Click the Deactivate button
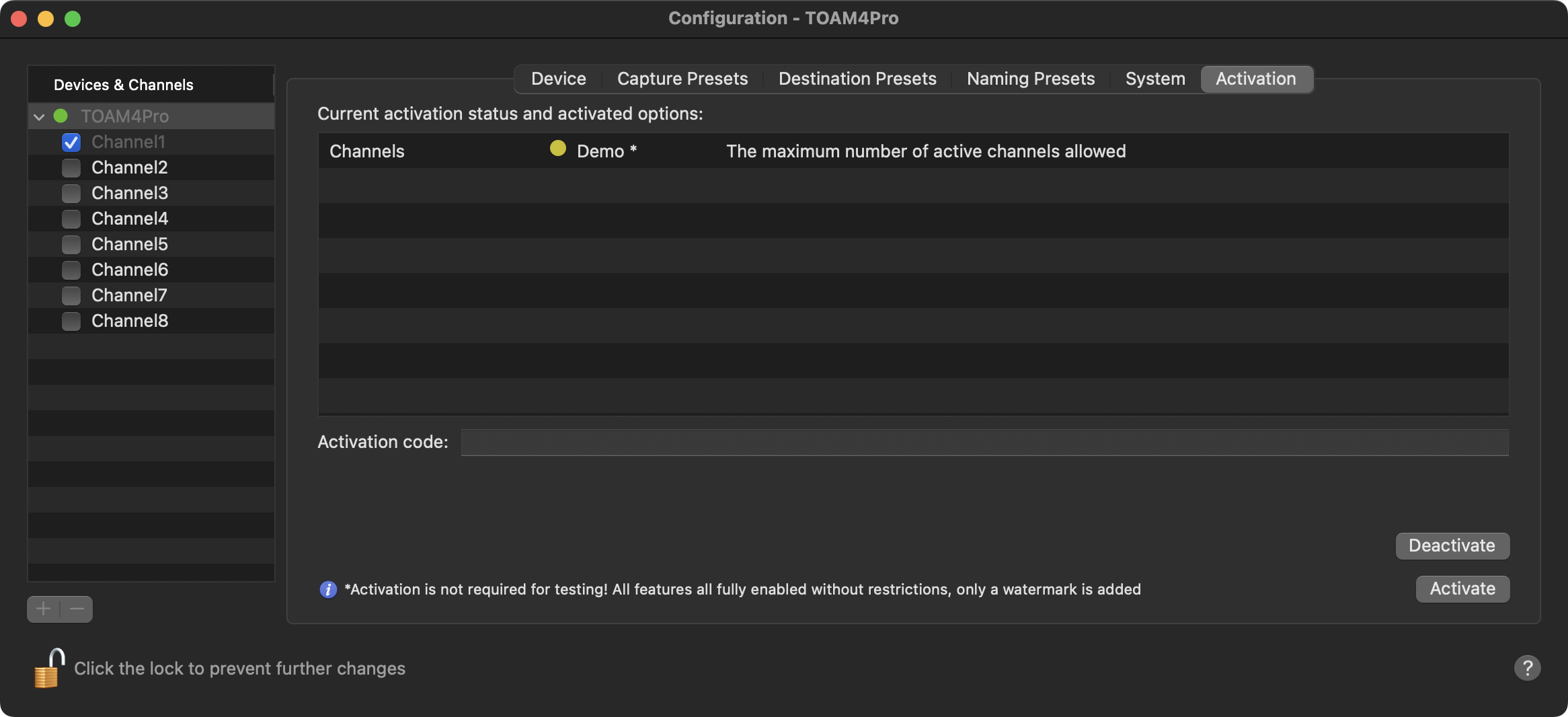Image resolution: width=1568 pixels, height=717 pixels. (1452, 545)
